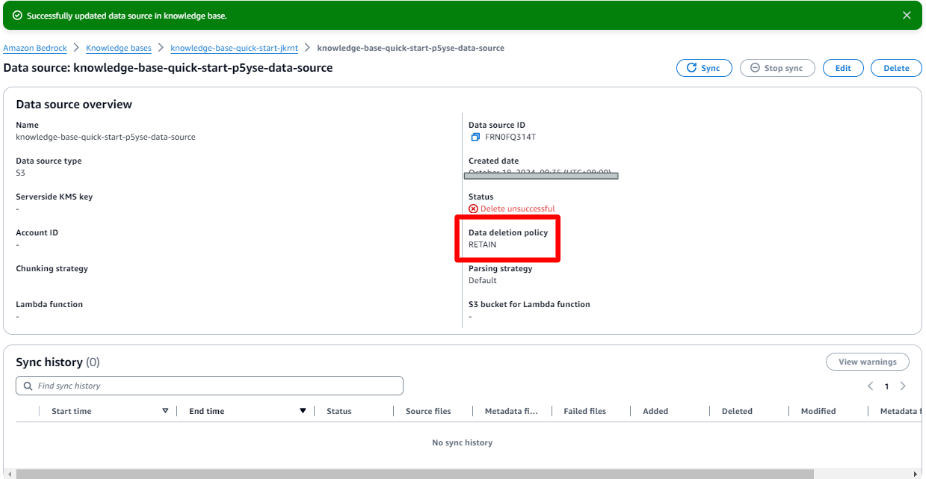Click the Delete unsuccessful error icon
Image resolution: width=926 pixels, height=479 pixels.
click(473, 208)
